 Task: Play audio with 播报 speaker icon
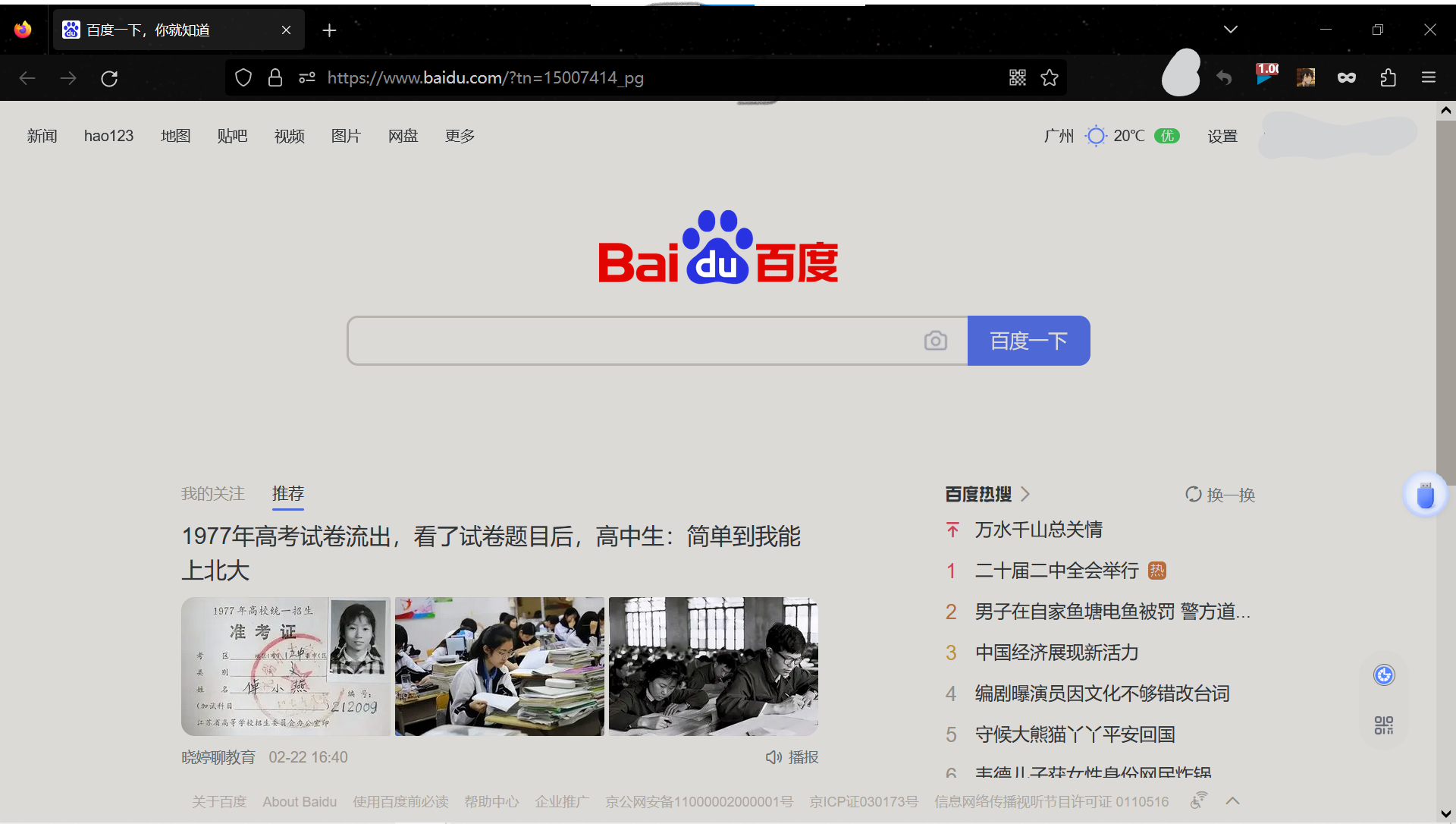pos(792,757)
